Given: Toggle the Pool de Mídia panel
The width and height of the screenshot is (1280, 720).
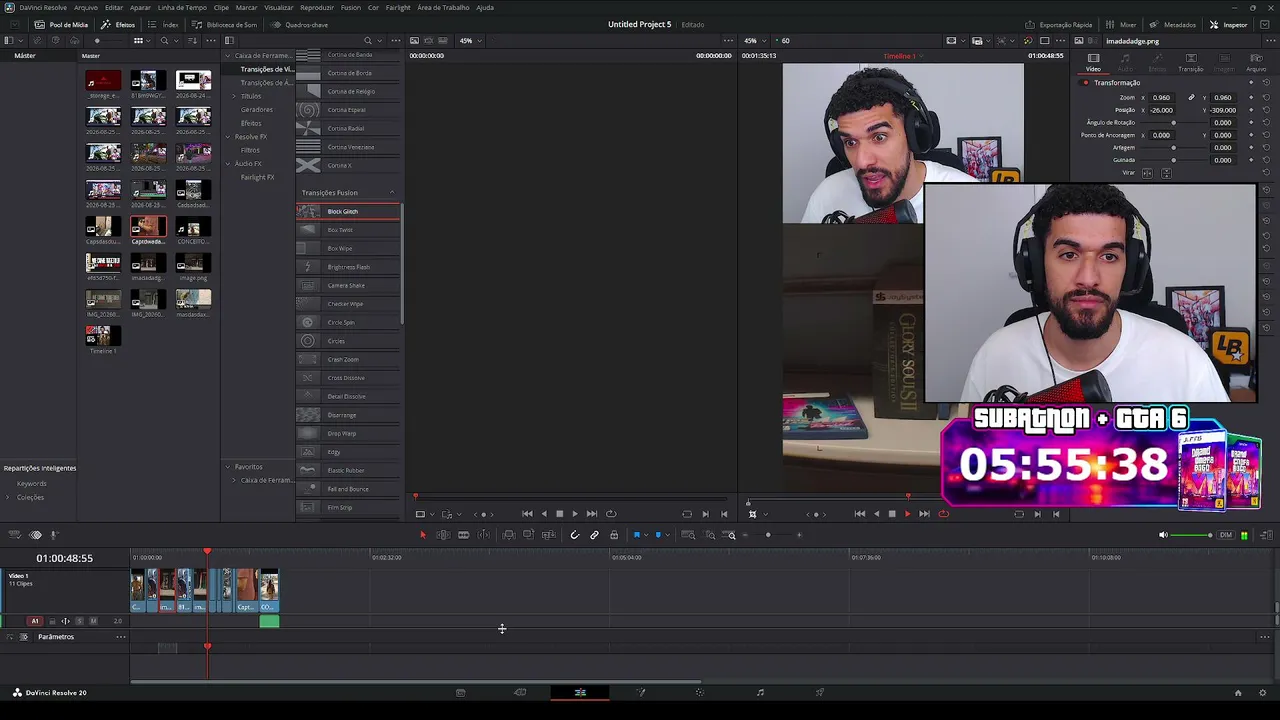Looking at the screenshot, I should click(x=61, y=24).
